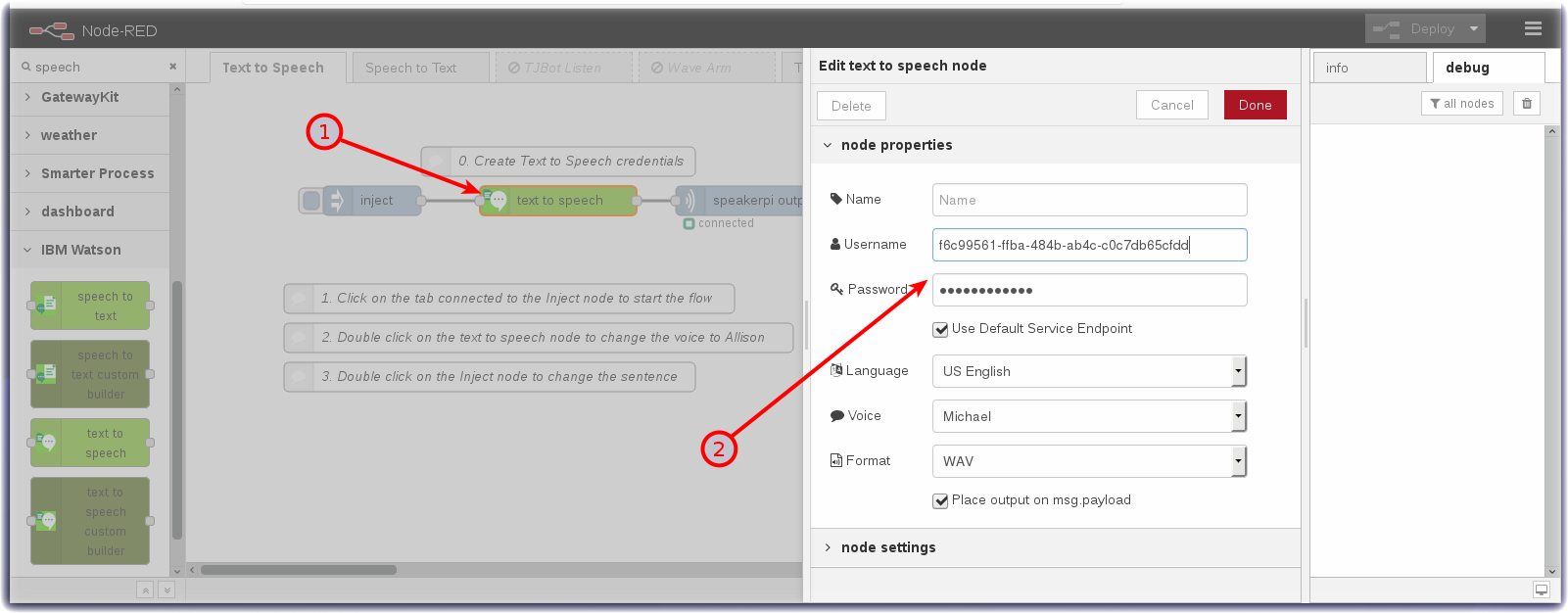This screenshot has height=613, width=1568.
Task: Click the inject node trigger button
Action: tap(311, 201)
